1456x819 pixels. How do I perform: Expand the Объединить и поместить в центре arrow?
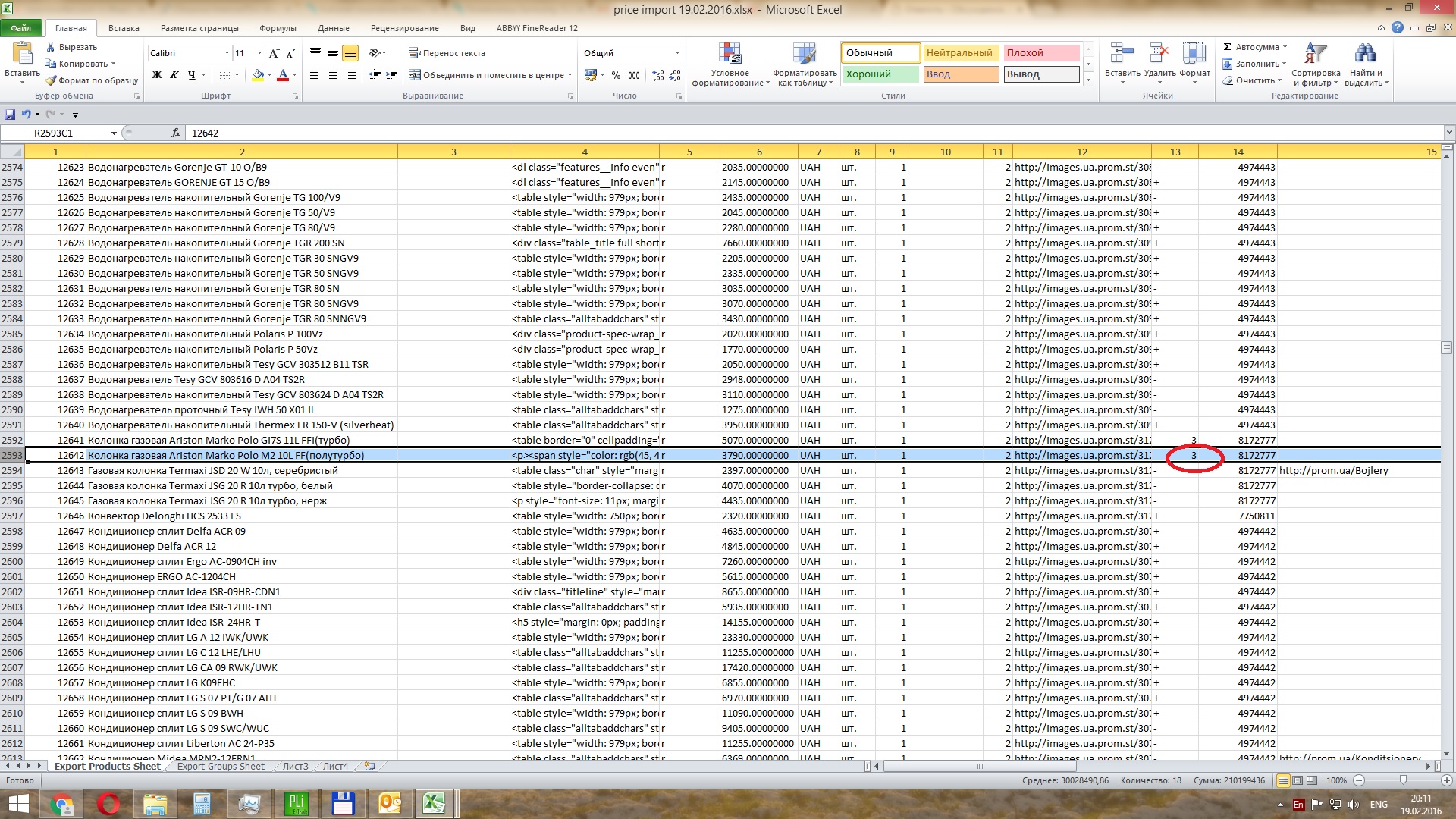570,75
